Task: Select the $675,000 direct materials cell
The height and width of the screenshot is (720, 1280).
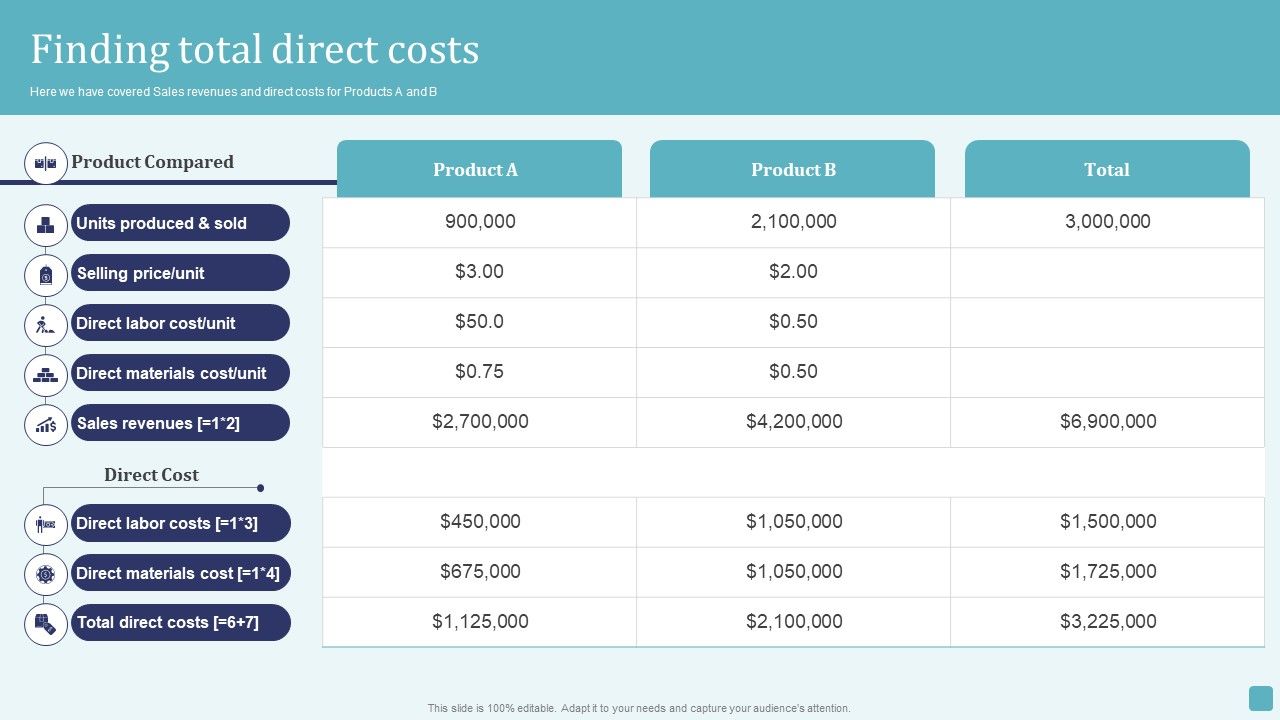Action: (x=479, y=572)
